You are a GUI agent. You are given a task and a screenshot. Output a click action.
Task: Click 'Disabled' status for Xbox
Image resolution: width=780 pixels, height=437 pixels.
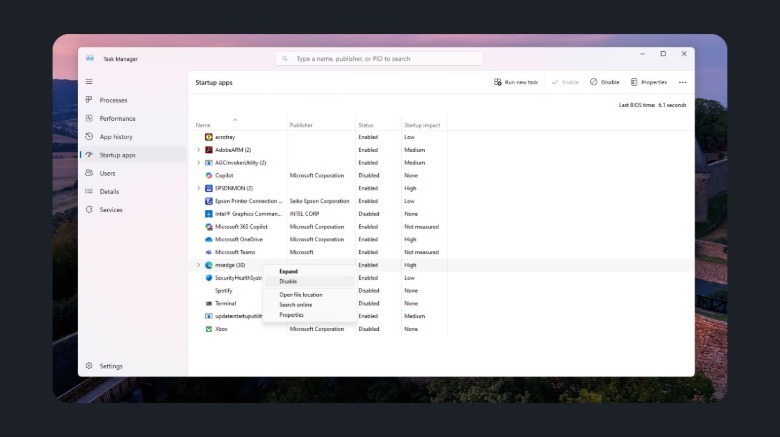(369, 329)
